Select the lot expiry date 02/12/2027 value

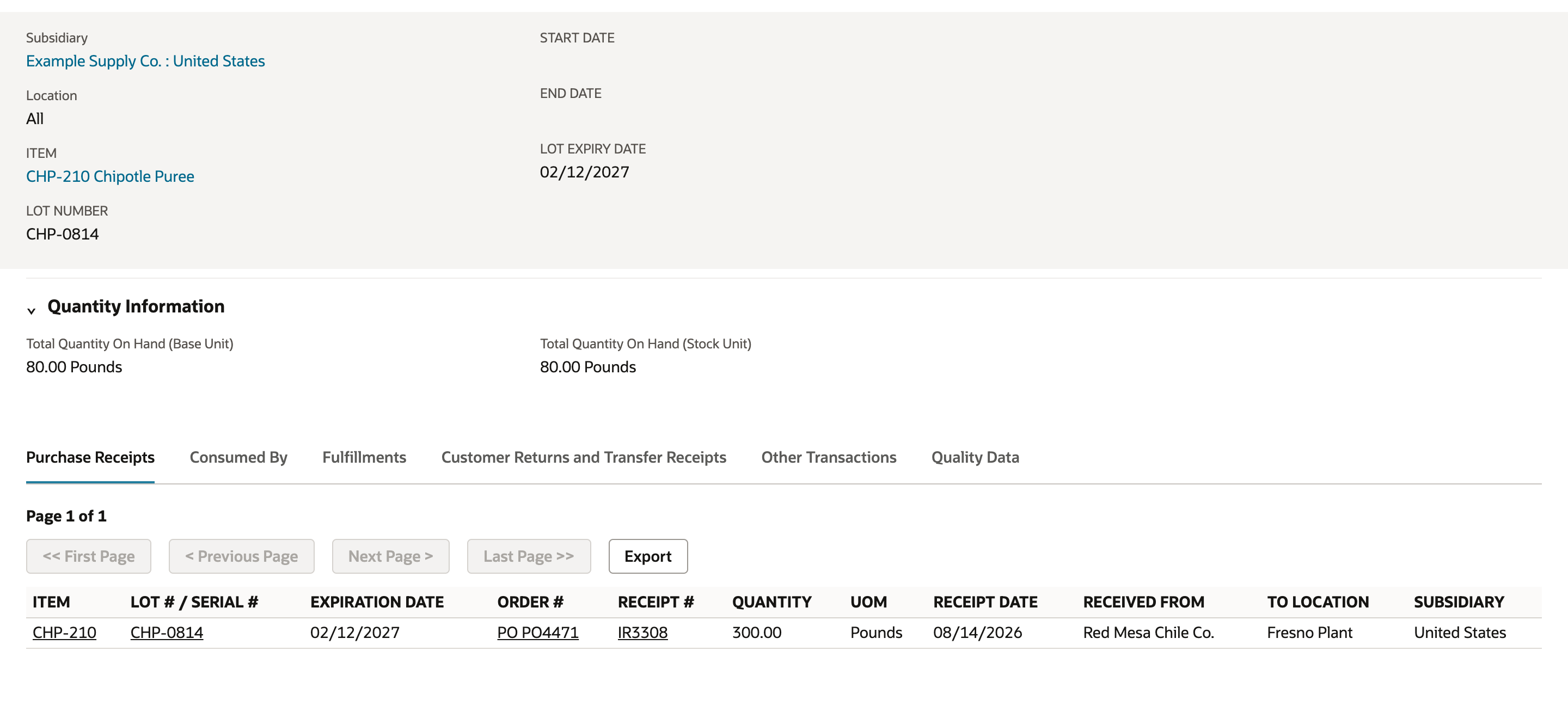point(584,172)
